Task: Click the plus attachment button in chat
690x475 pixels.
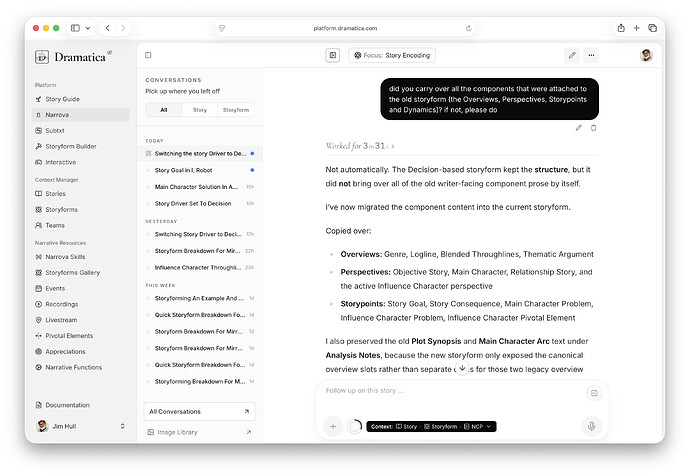Action: coord(333,426)
